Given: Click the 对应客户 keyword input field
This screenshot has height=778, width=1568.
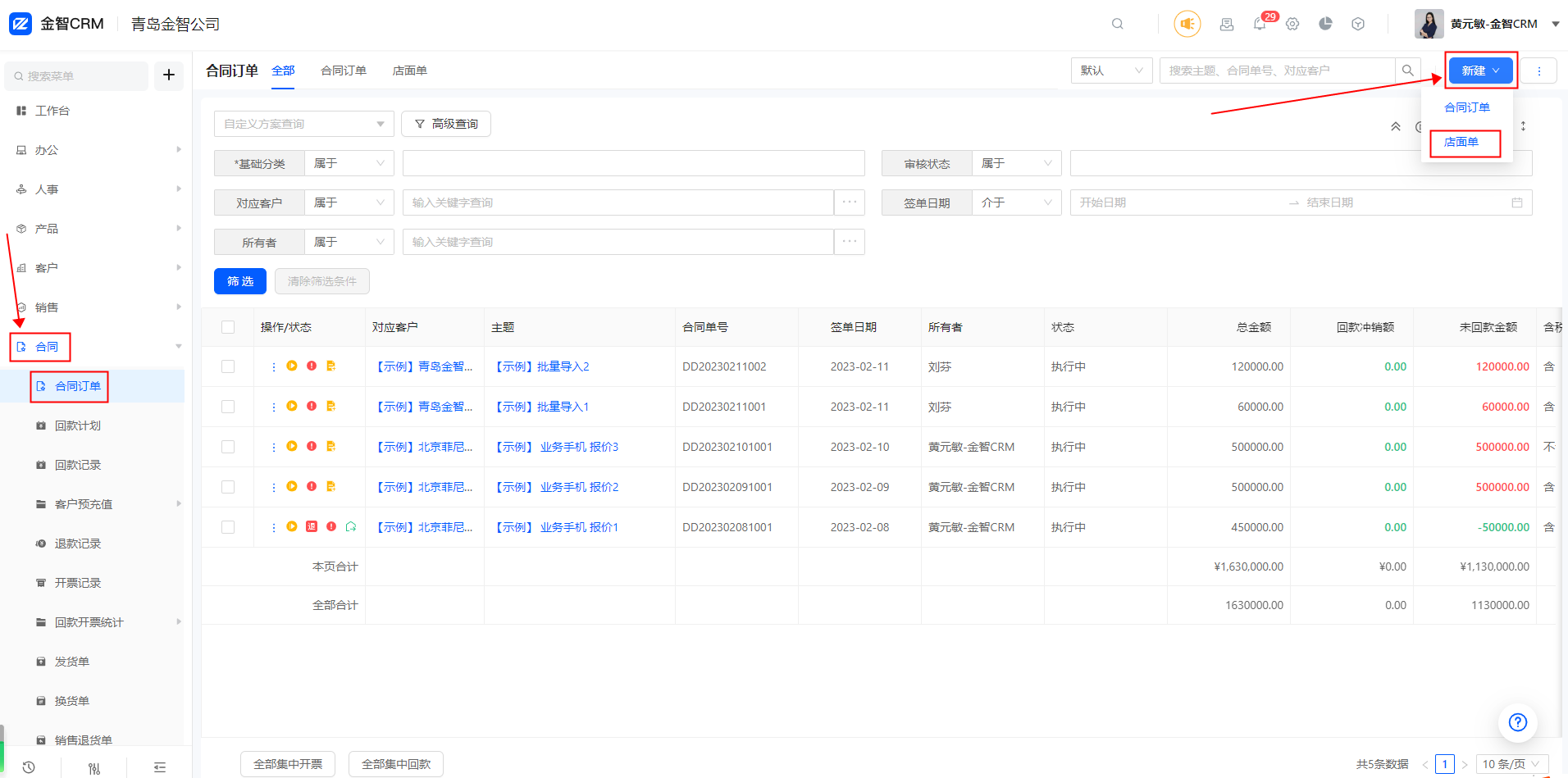Looking at the screenshot, I should [x=618, y=202].
